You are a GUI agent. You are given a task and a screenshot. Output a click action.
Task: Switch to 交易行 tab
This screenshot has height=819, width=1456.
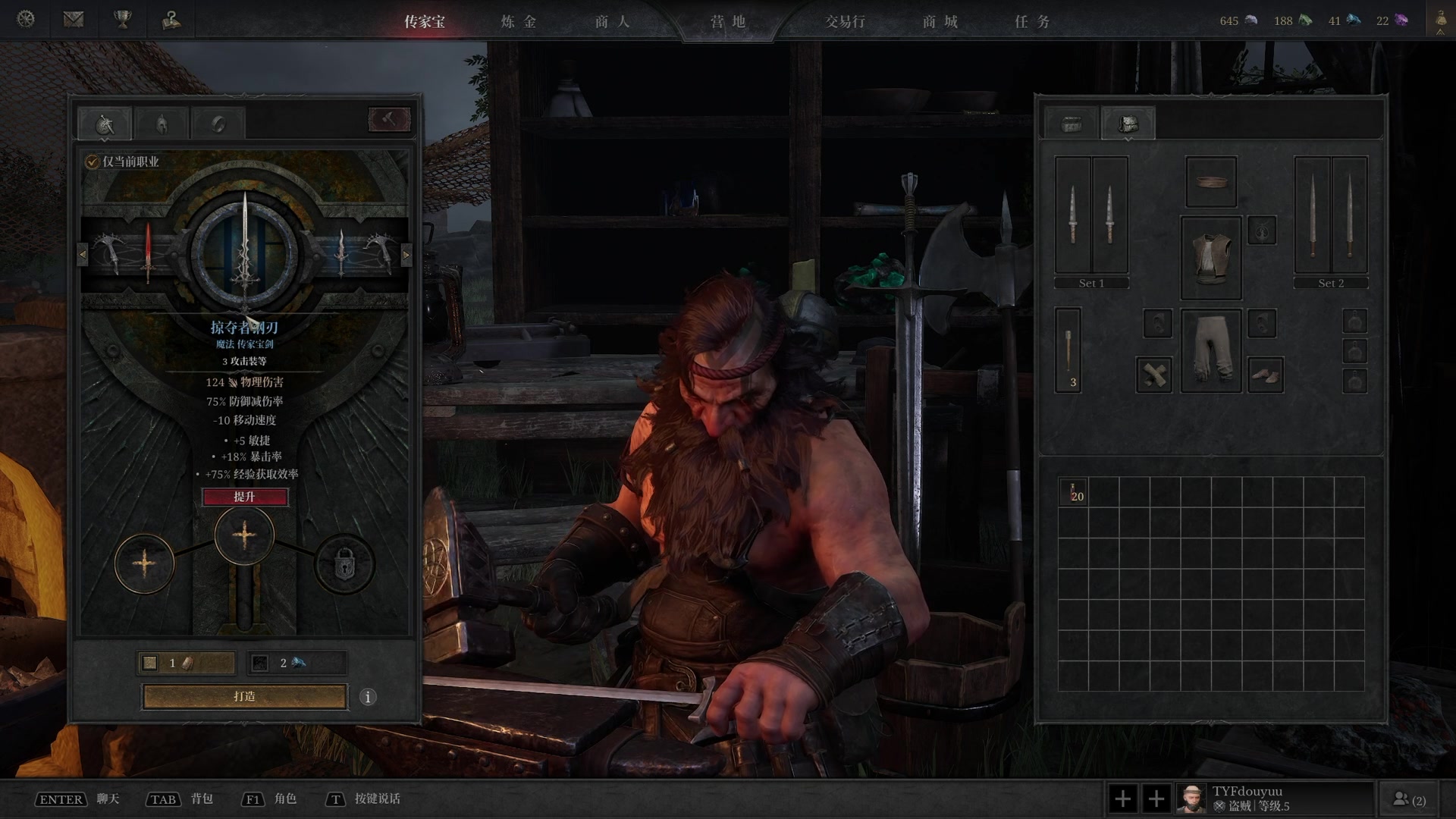coord(845,21)
